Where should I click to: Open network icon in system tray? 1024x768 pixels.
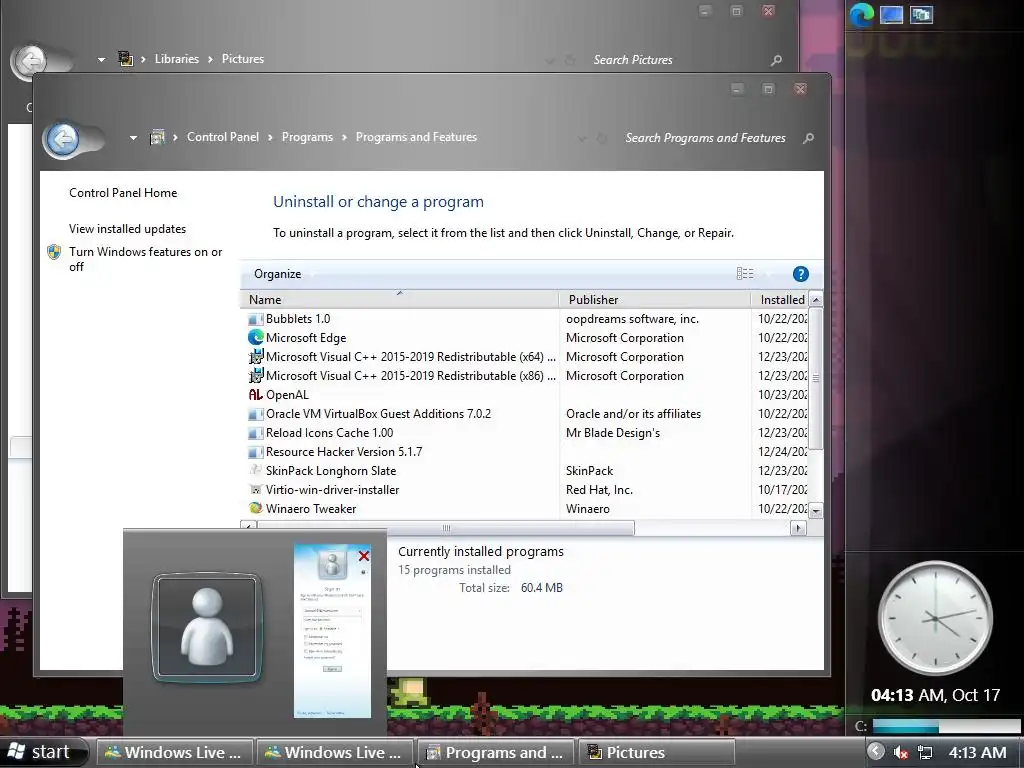[925, 752]
